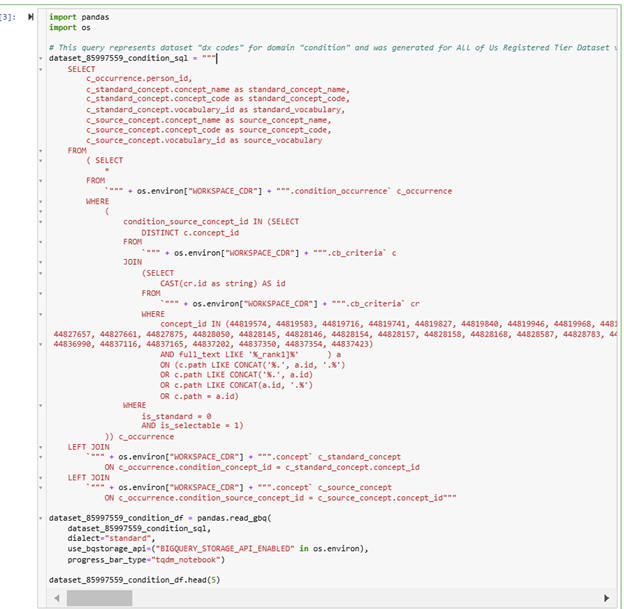Click 'standard_vocabulary,' alias text
The height and width of the screenshot is (609, 624).
[299, 109]
